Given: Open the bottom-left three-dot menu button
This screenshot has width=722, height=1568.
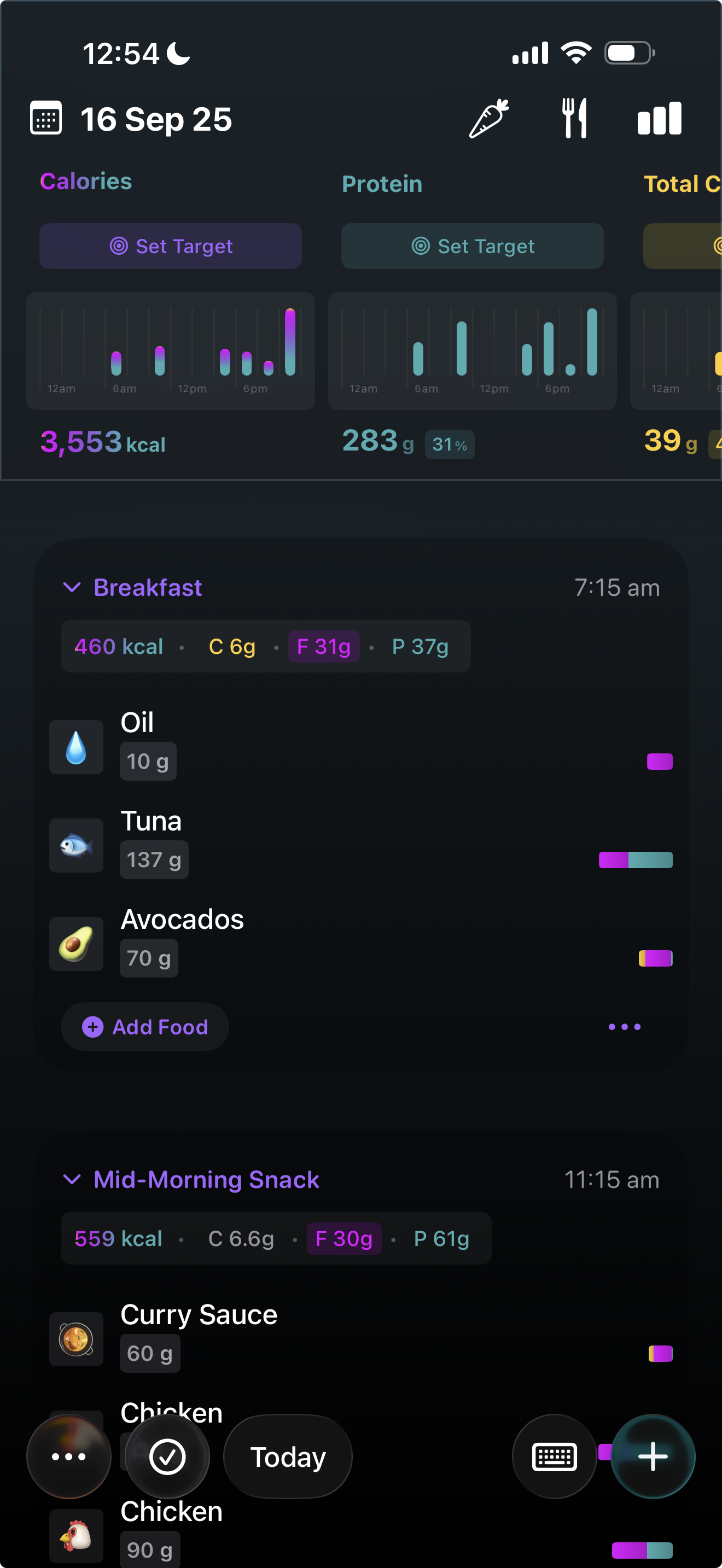Looking at the screenshot, I should tap(69, 1456).
